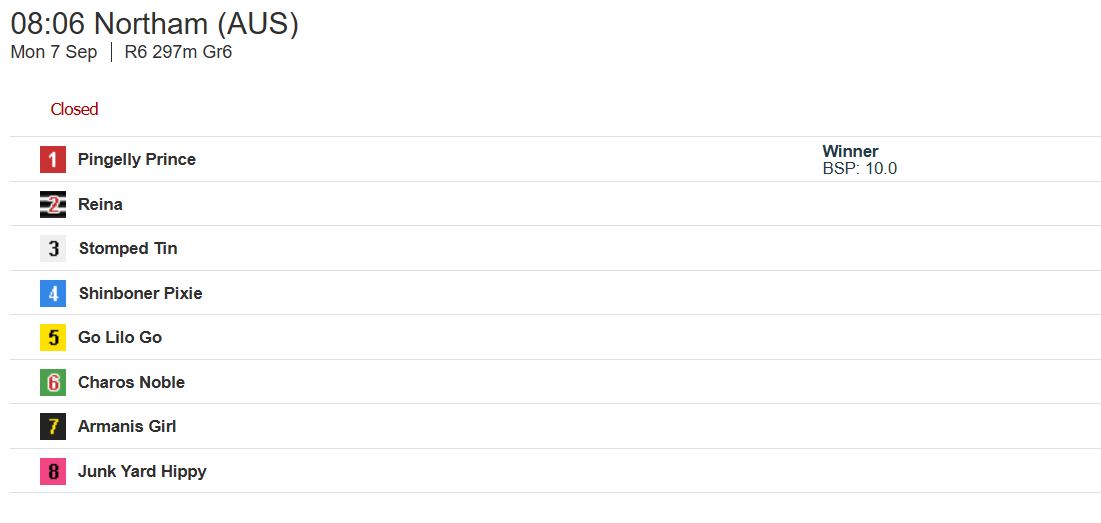Click the Winner BSP 10.0 result
The image size is (1101, 523).
859,160
